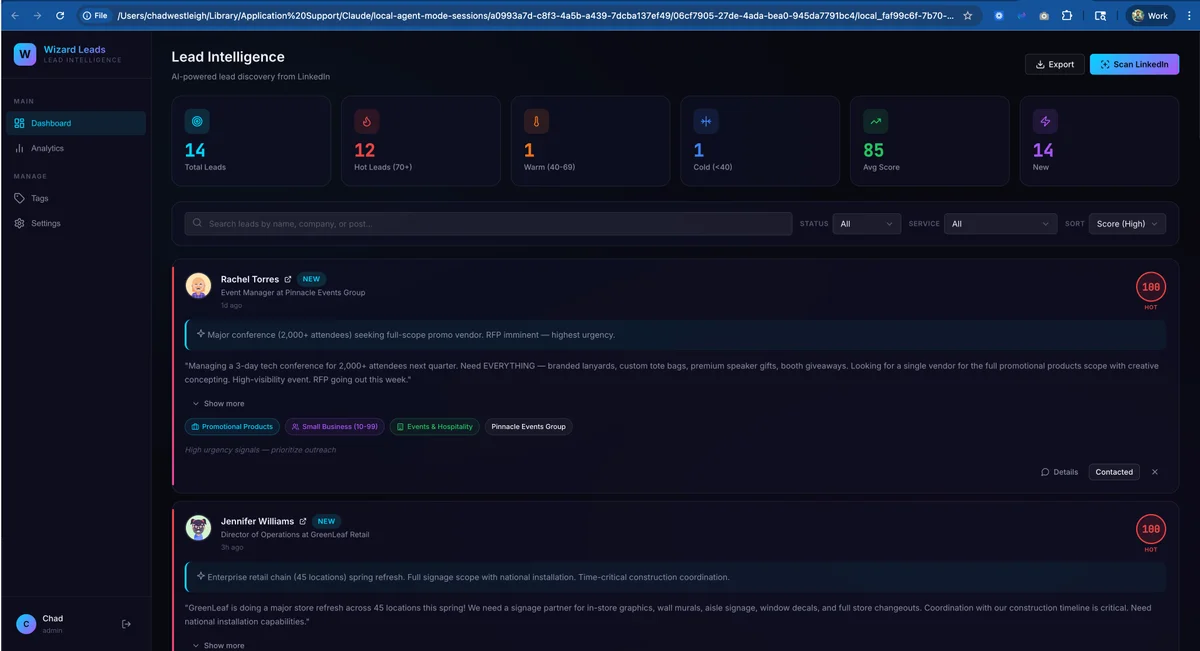Click Jennifer Williams' 100 HOT score badge
Viewport: 1200px width, 651px height.
[1151, 529]
